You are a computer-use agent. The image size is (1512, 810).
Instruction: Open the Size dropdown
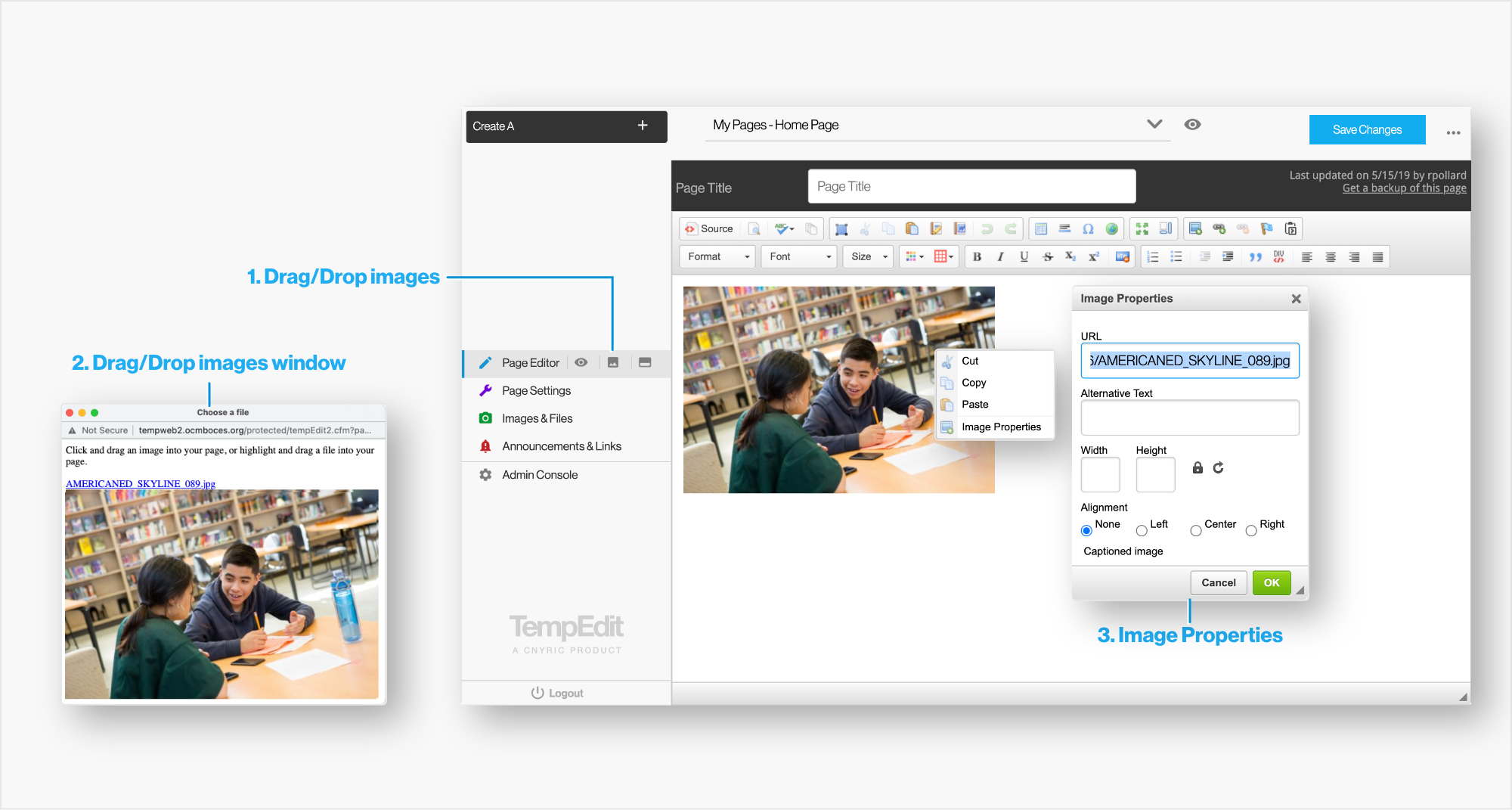868,256
